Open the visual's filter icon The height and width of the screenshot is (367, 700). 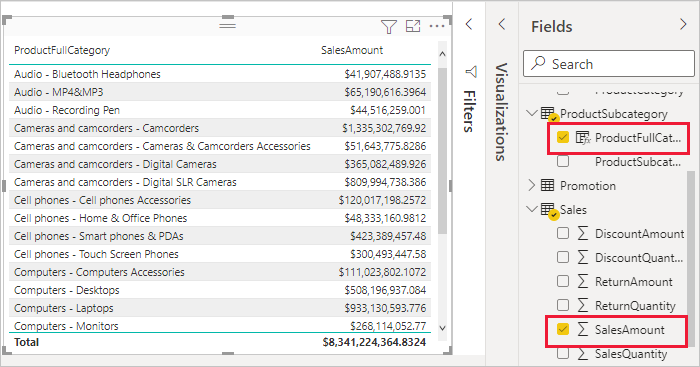[x=389, y=27]
